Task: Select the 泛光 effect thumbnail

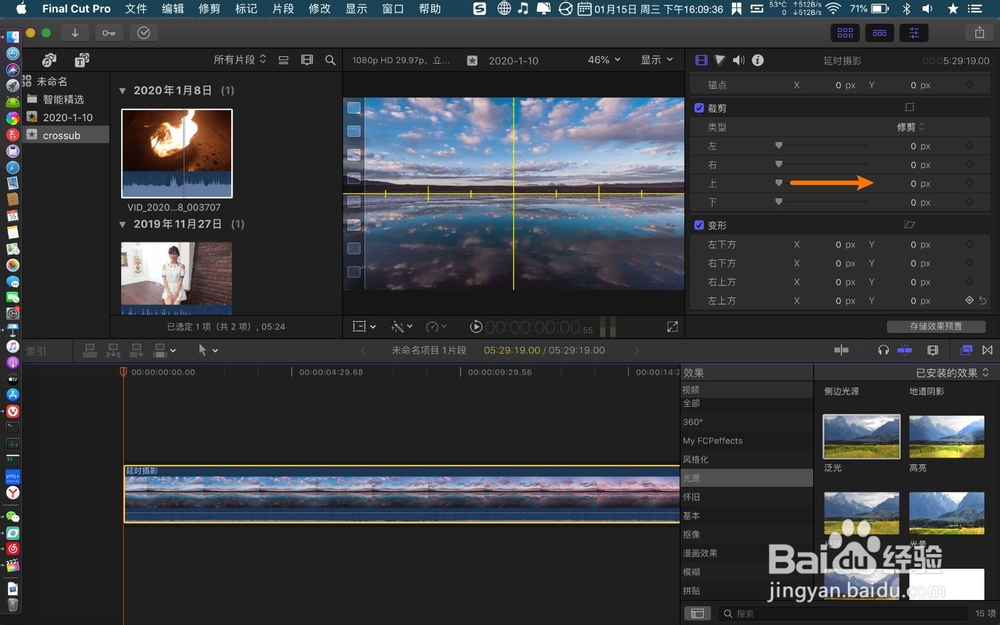Action: (x=861, y=437)
